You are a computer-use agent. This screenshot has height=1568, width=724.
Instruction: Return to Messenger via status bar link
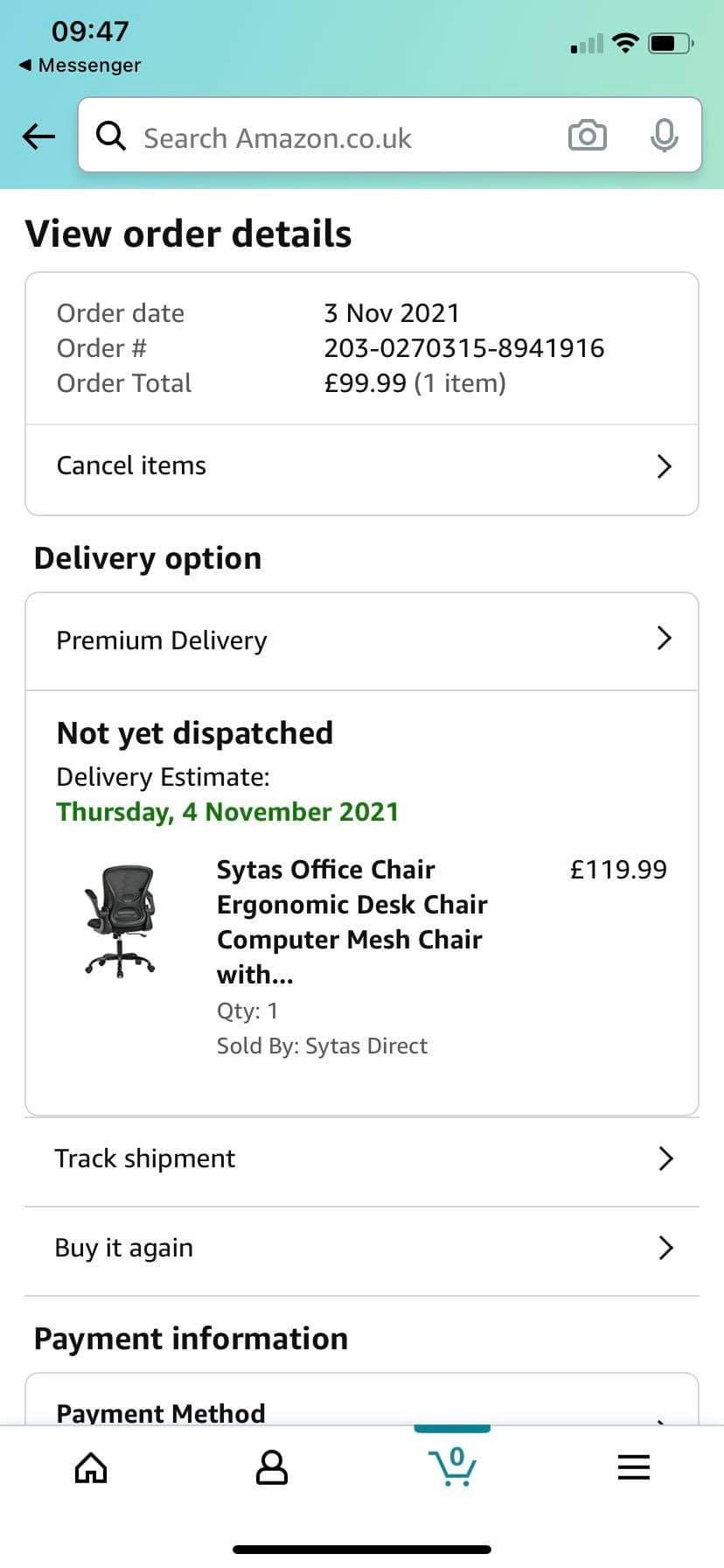pyautogui.click(x=80, y=66)
